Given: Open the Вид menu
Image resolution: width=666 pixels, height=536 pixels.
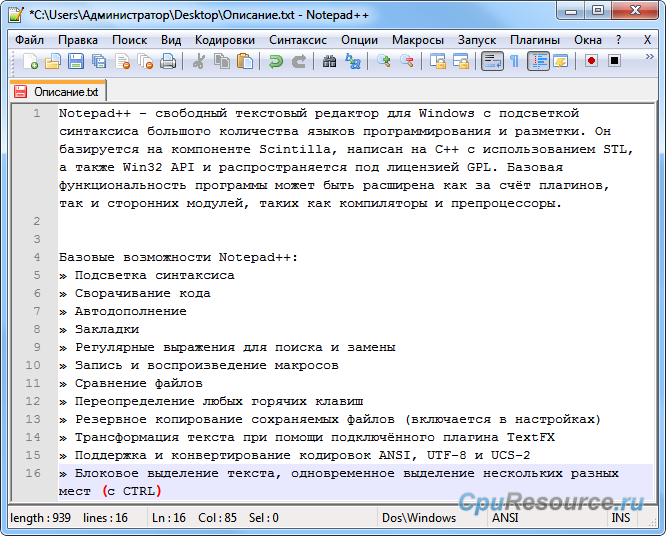Looking at the screenshot, I should (x=171, y=40).
